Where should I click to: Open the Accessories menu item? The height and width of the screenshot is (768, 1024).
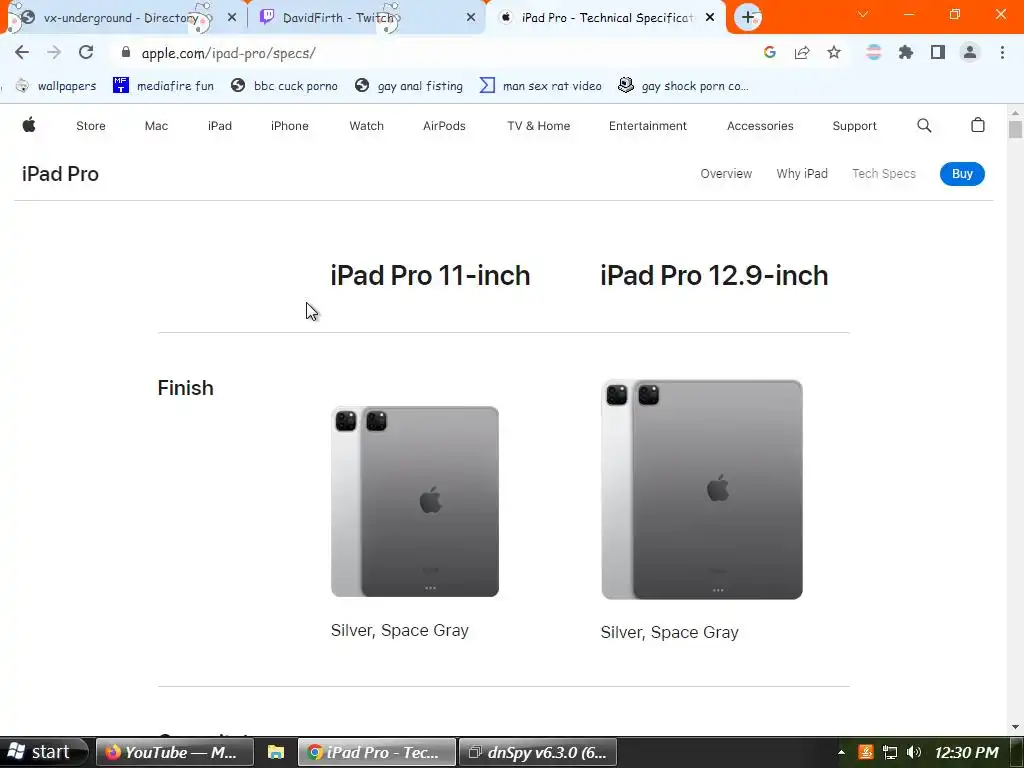tap(760, 126)
